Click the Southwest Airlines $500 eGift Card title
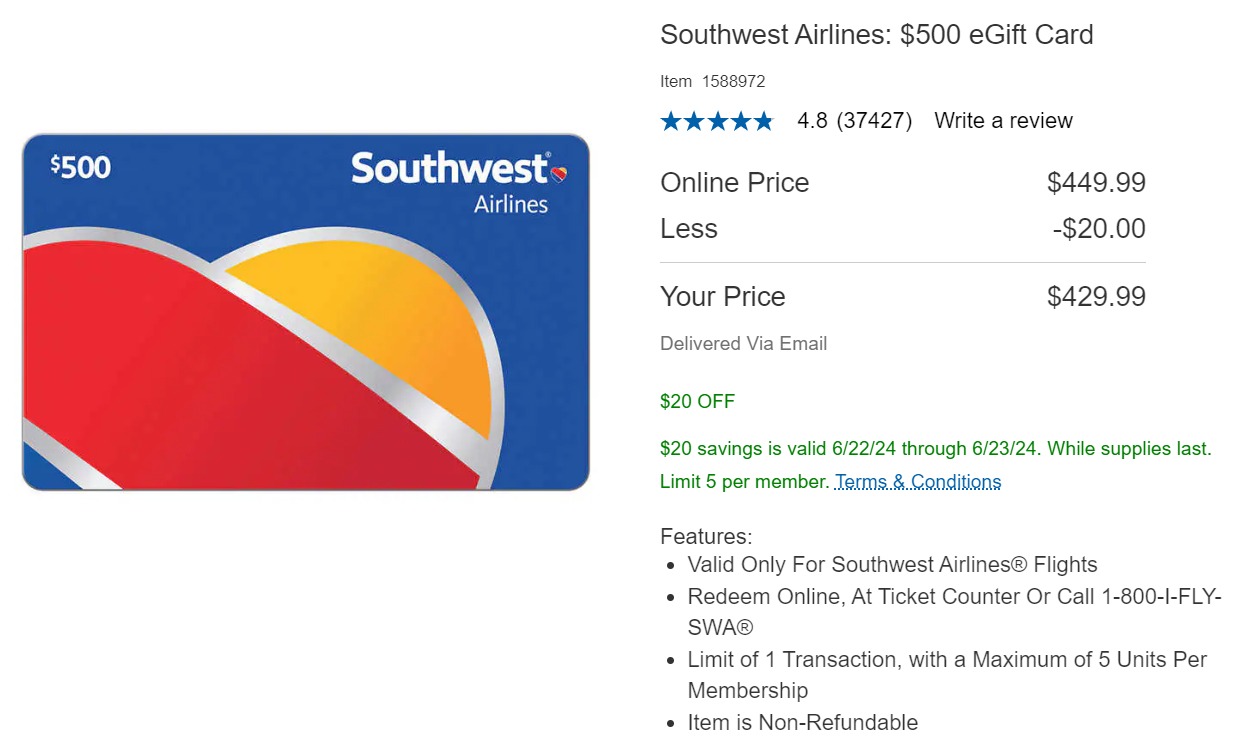1251x748 pixels. [876, 35]
